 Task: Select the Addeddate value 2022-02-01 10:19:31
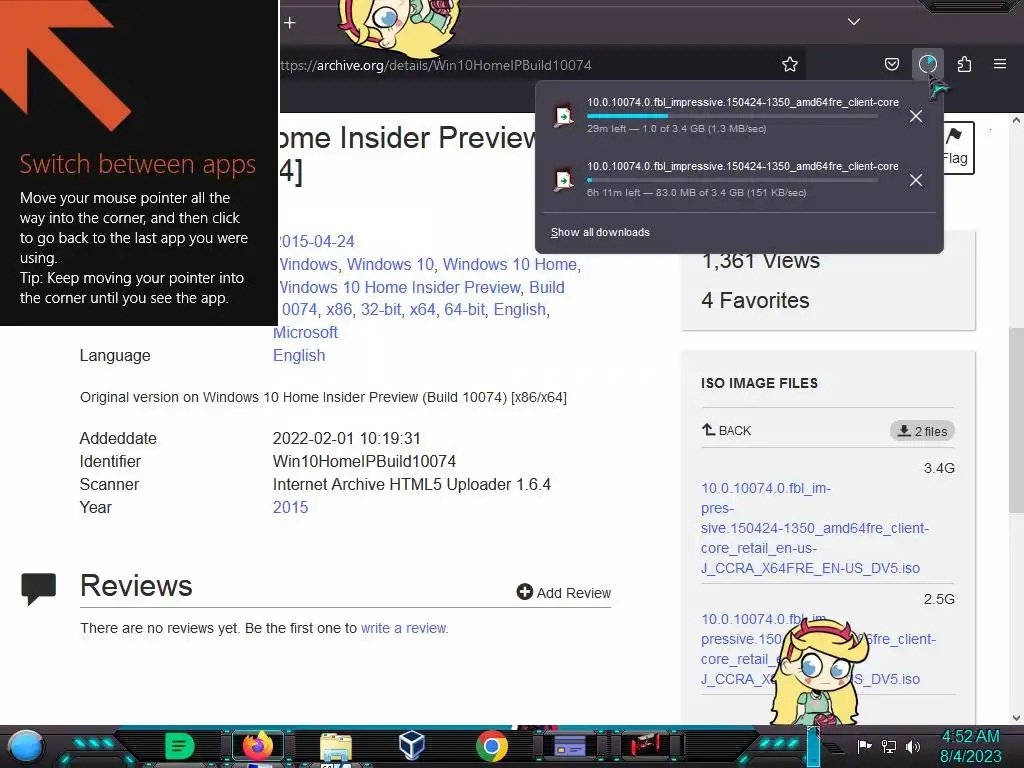point(347,438)
